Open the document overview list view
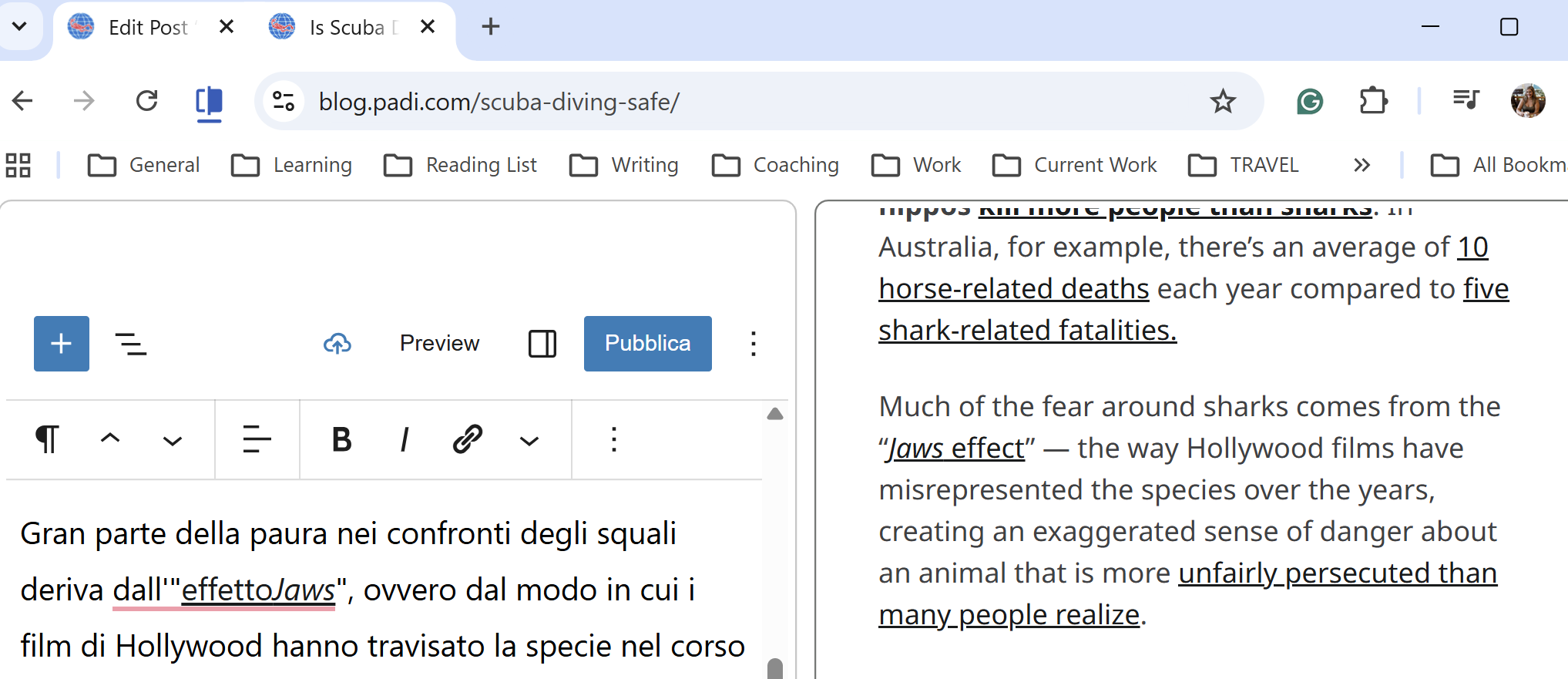 point(131,344)
